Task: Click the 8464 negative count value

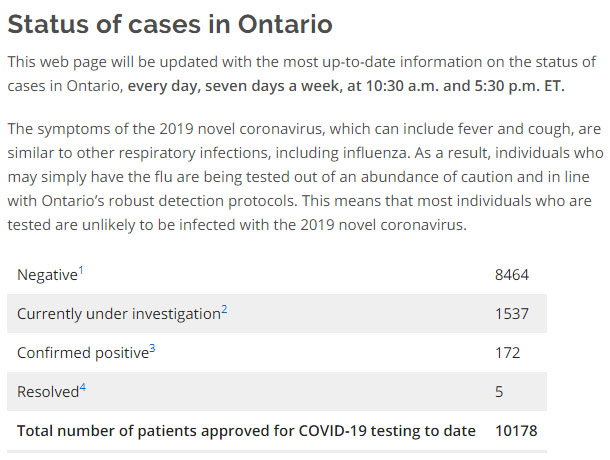Action: [511, 274]
